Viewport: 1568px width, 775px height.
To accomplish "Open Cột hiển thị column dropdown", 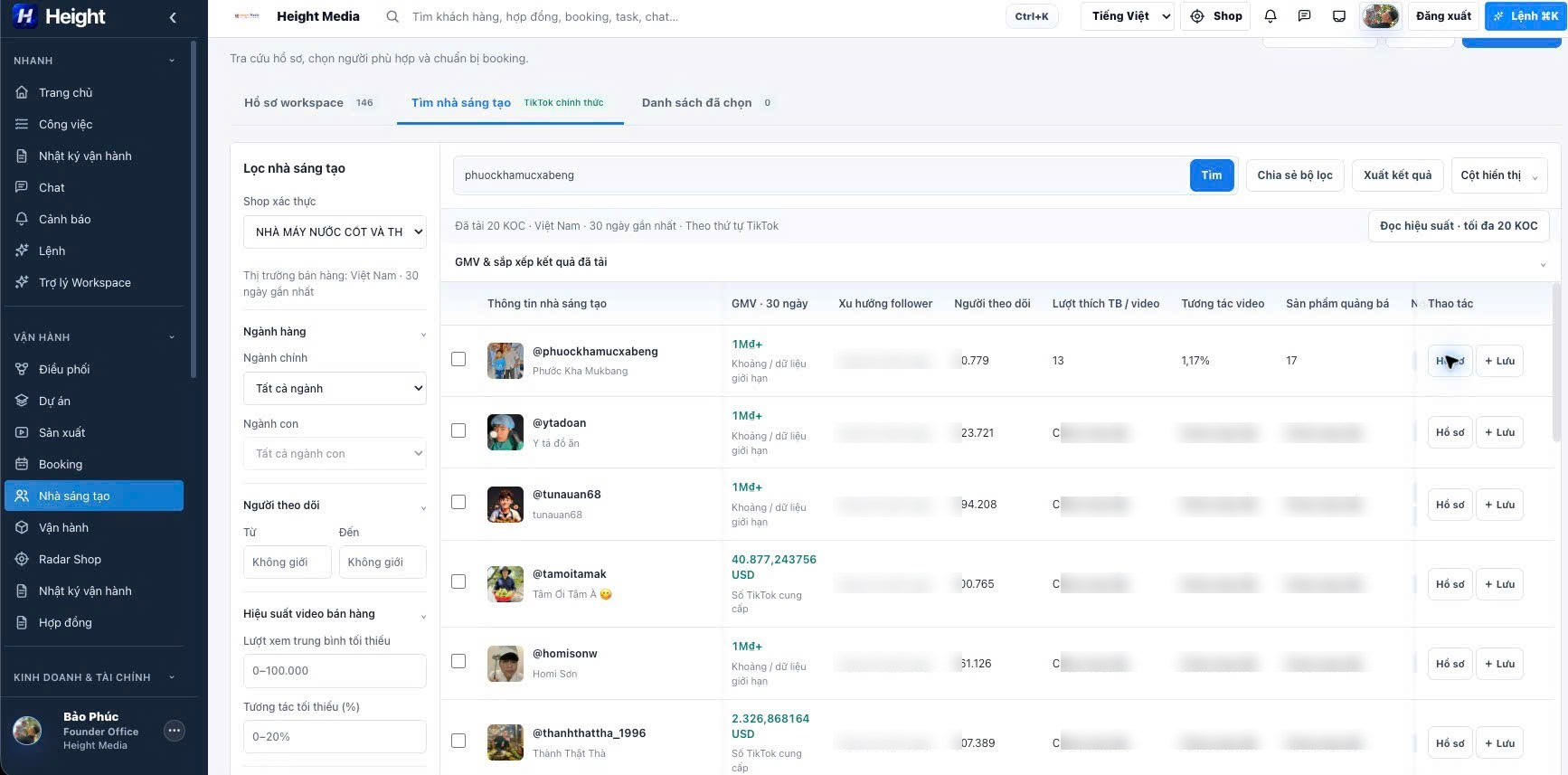I will 1498,175.
